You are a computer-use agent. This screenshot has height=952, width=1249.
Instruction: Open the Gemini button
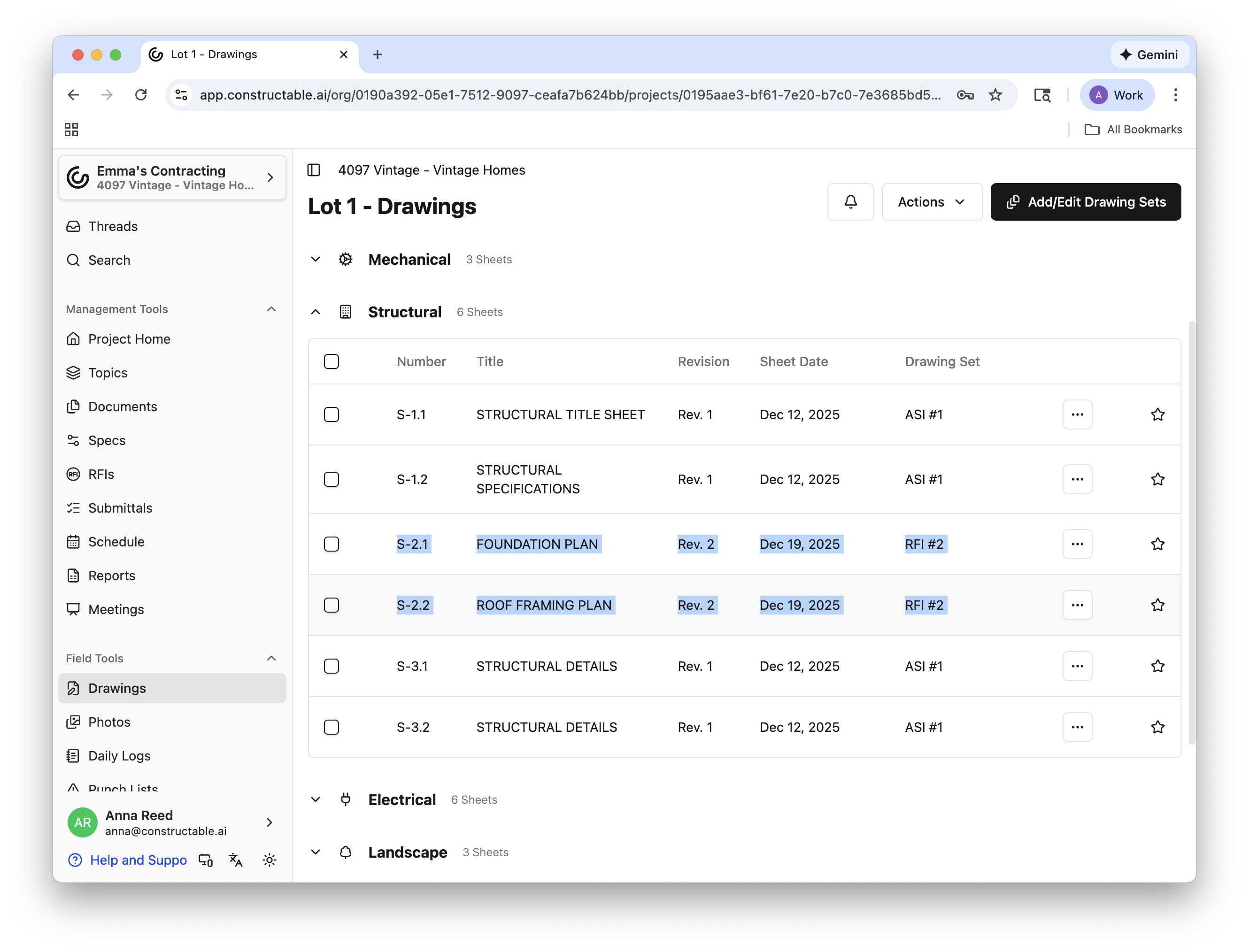pos(1149,54)
